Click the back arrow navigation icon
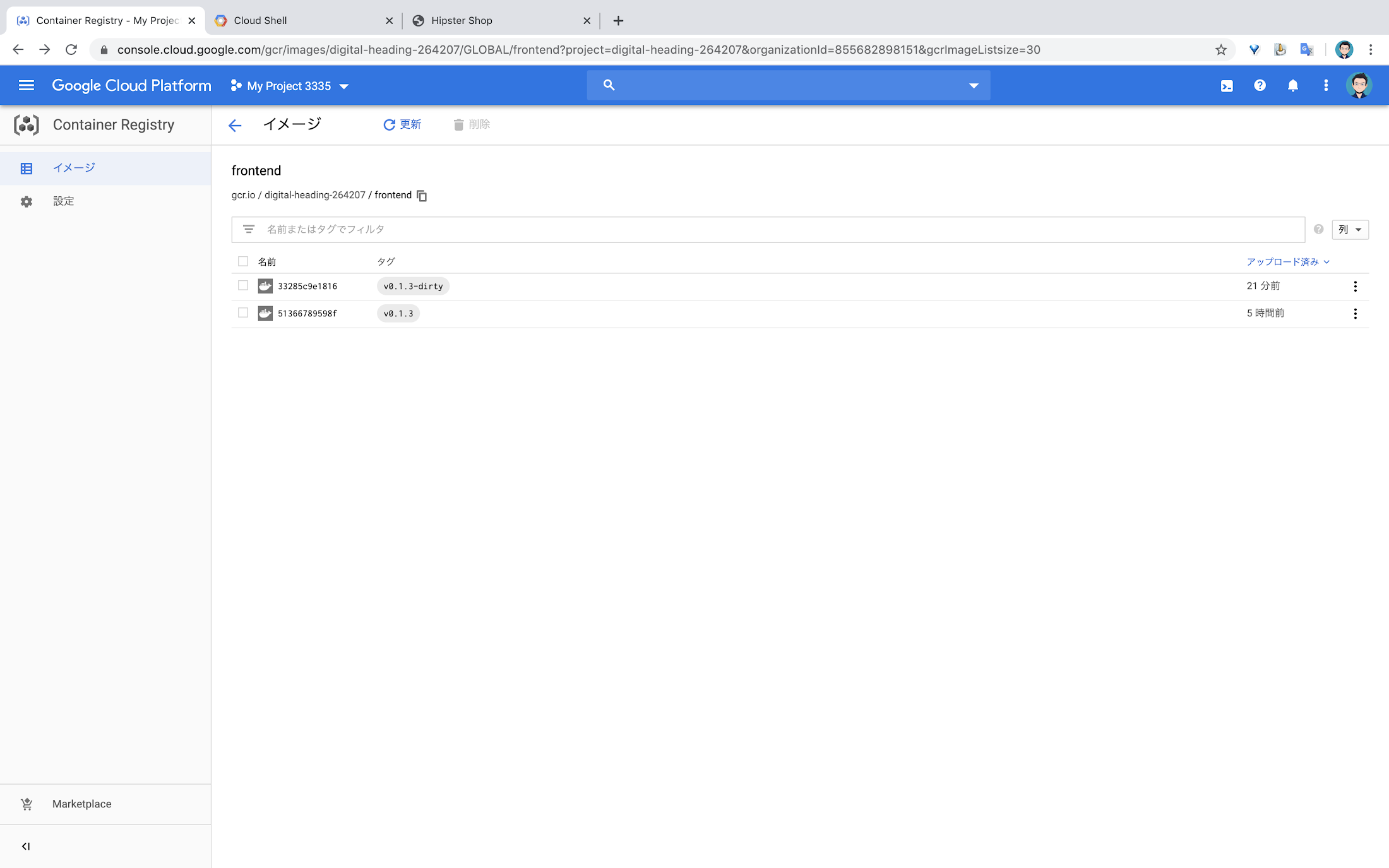Screen dimensions: 1389x868 pyautogui.click(x=234, y=125)
